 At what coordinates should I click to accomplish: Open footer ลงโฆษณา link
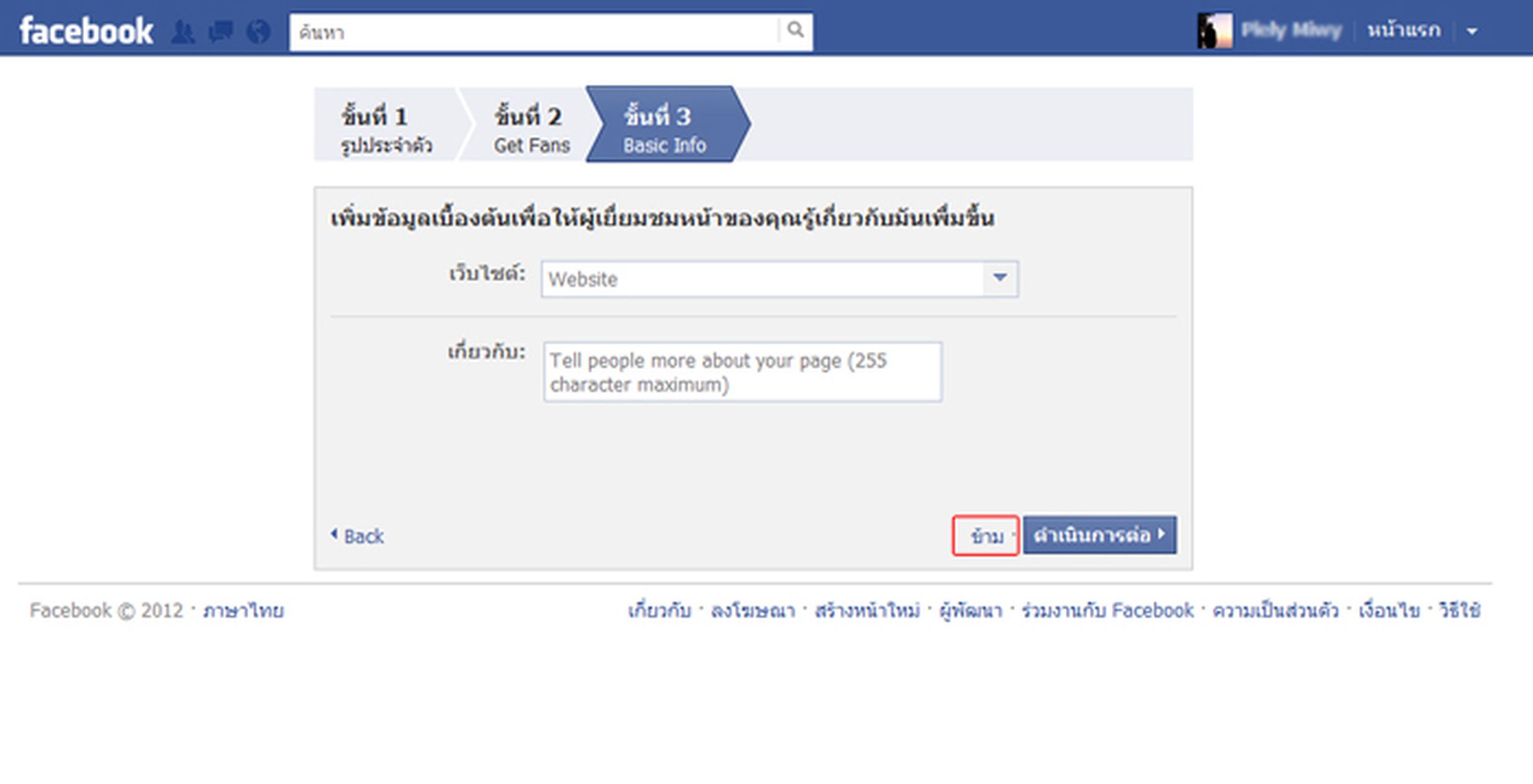(x=752, y=611)
